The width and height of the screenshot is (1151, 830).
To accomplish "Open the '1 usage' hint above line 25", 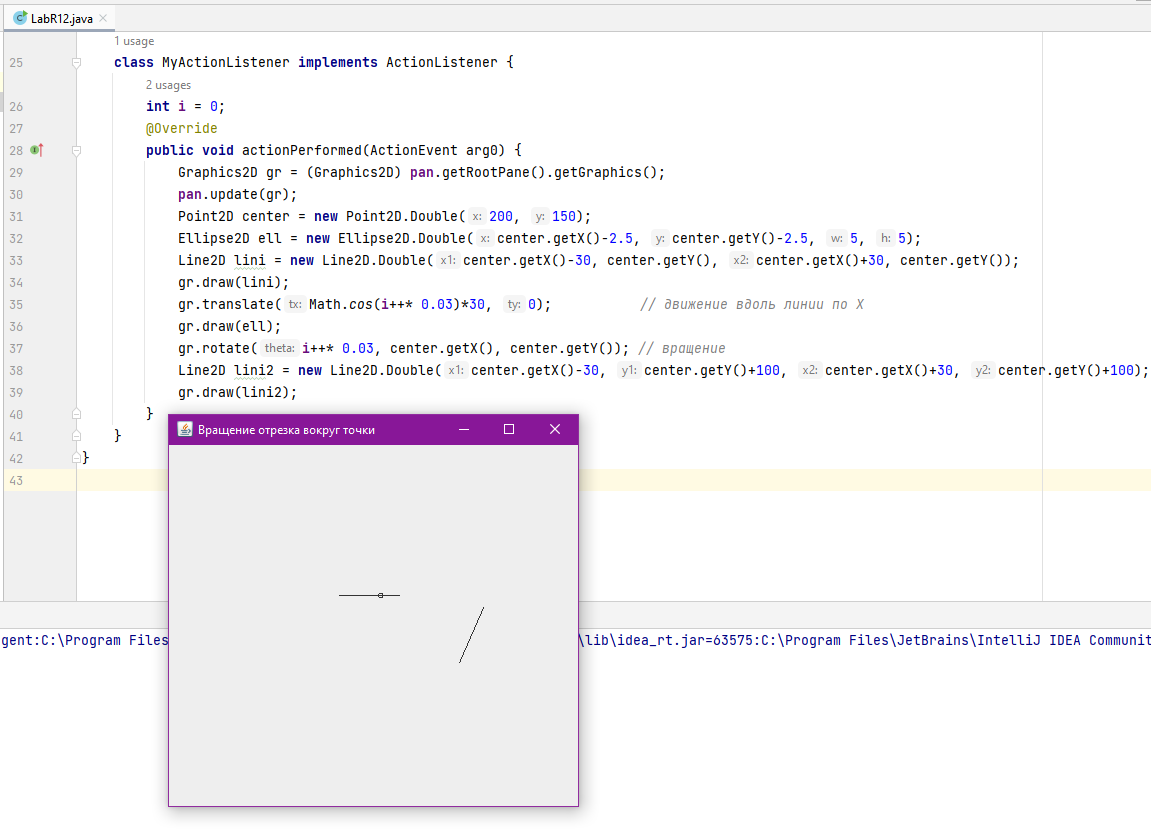I will 134,41.
